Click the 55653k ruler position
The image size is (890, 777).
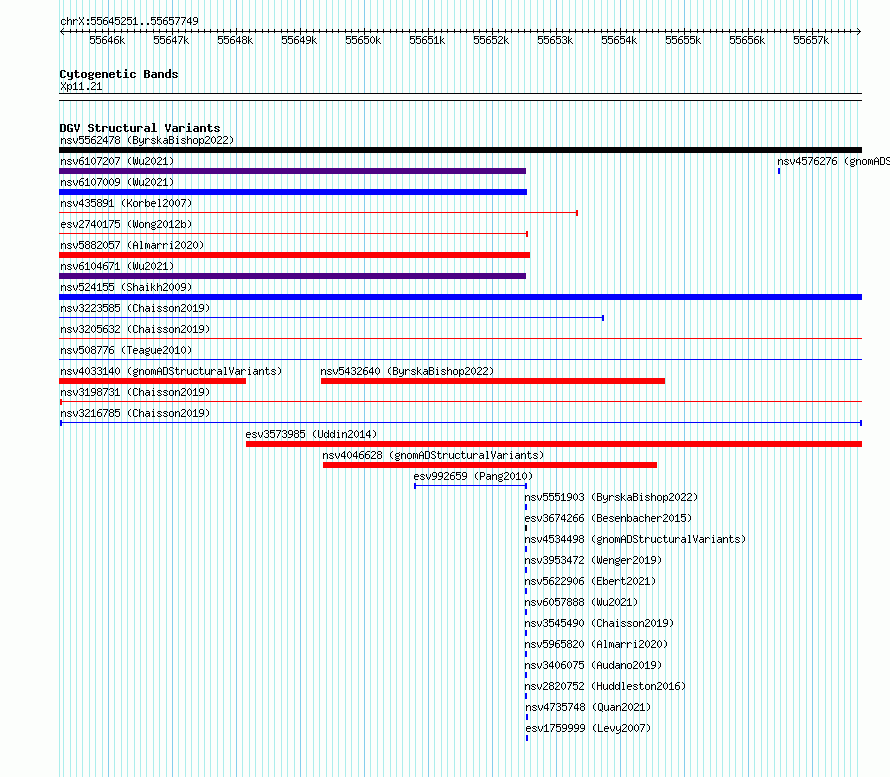coord(555,40)
